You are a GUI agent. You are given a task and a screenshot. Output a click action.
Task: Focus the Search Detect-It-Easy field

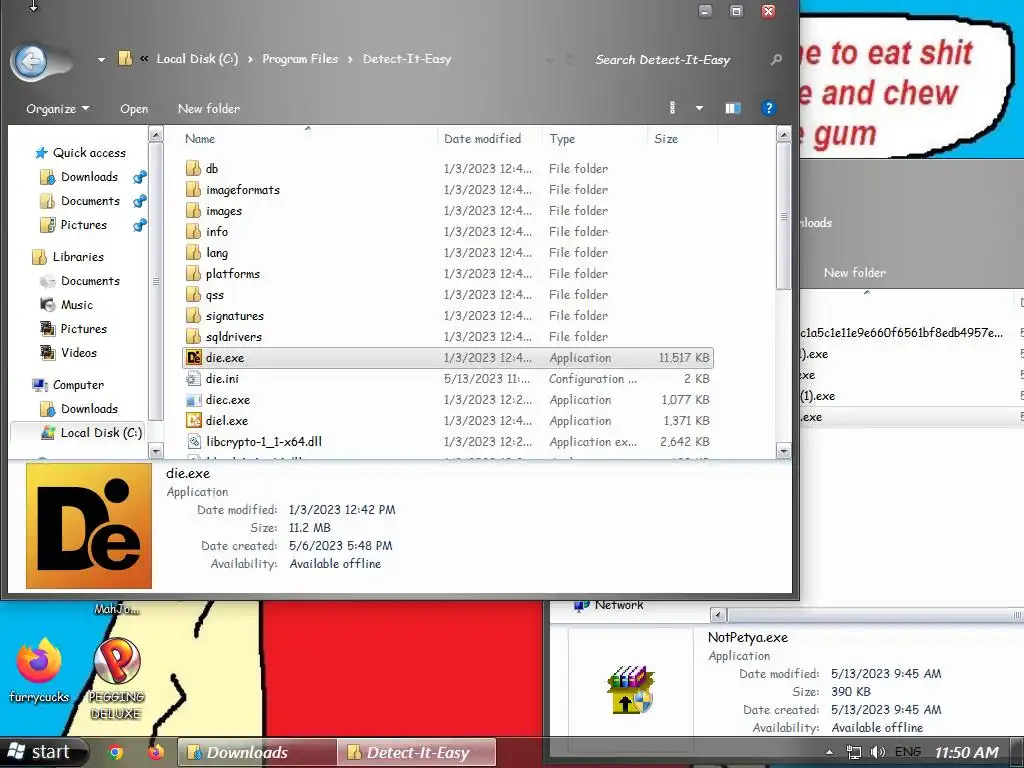tap(679, 59)
